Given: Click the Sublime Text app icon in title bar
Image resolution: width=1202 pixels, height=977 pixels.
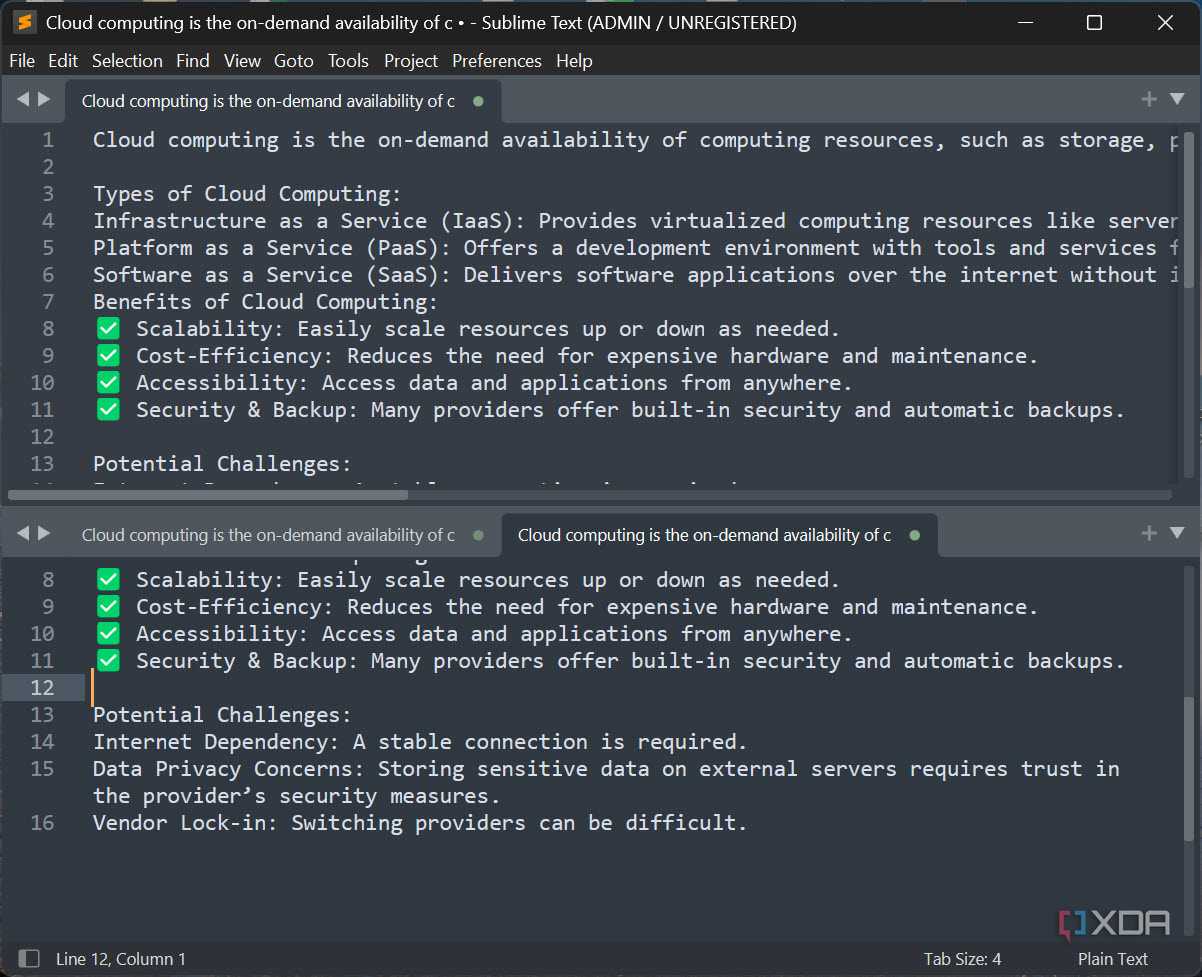Looking at the screenshot, I should pos(27,22).
